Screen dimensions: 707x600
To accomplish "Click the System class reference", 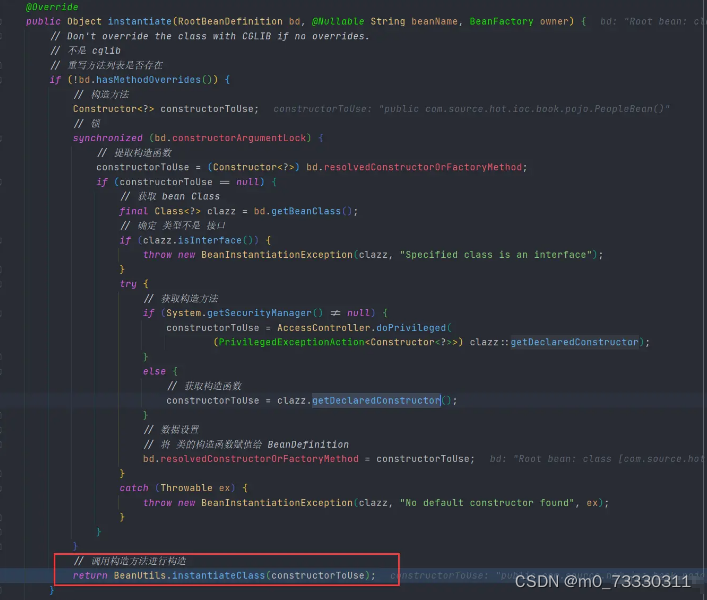I will [x=184, y=313].
